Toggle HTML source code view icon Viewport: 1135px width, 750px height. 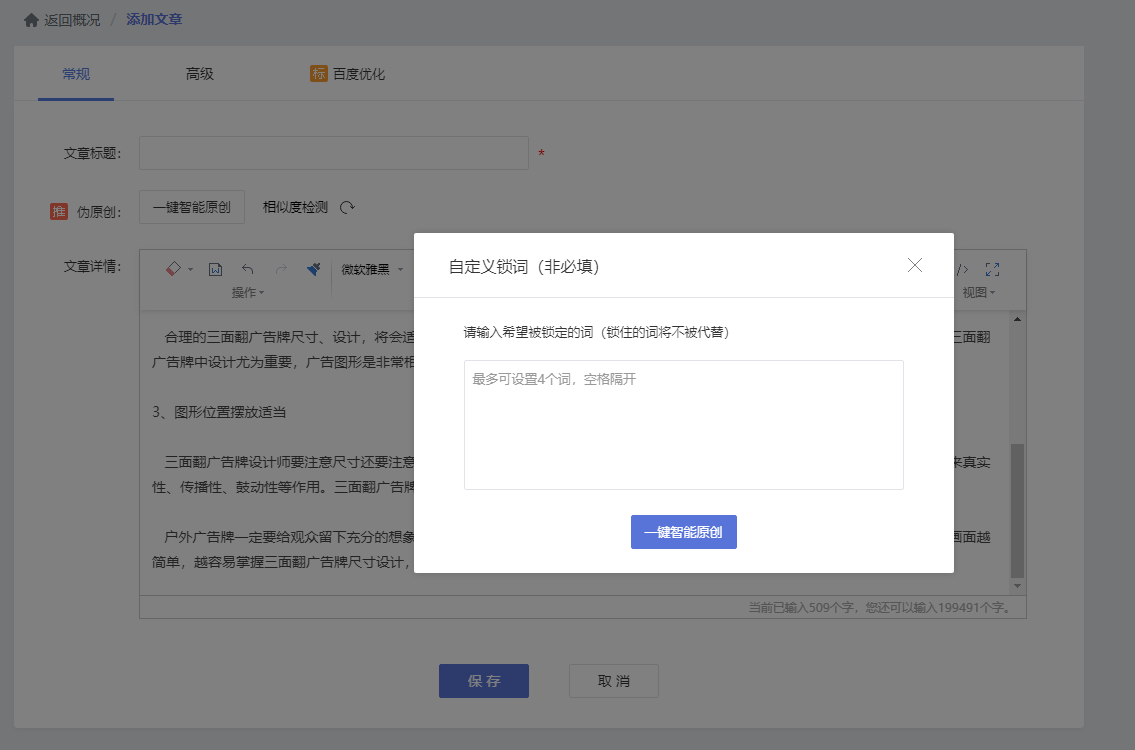tap(961, 269)
